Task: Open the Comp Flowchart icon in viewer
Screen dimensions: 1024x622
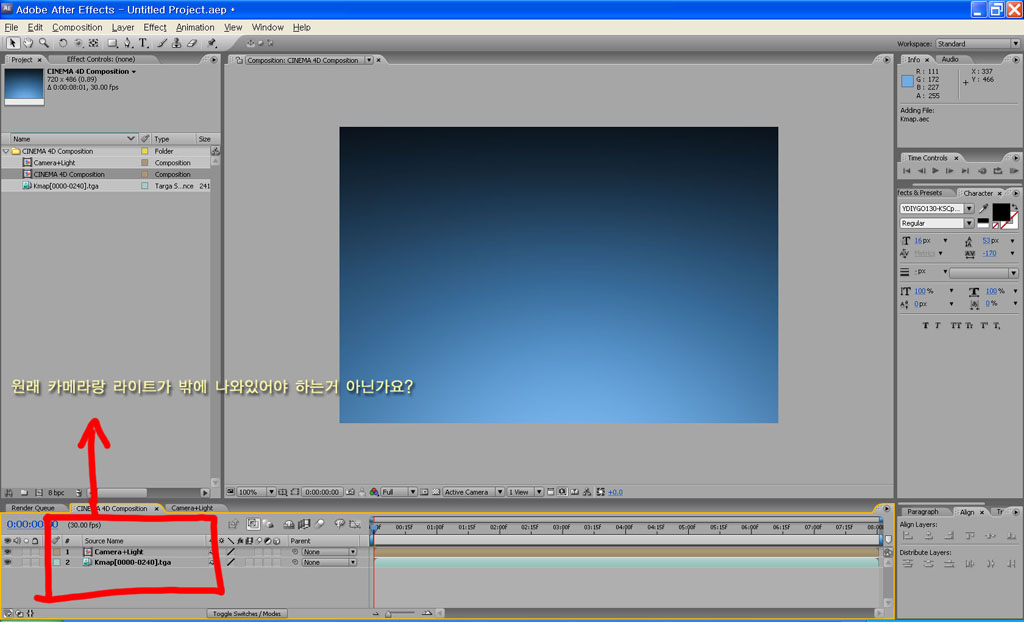Action: click(x=587, y=492)
